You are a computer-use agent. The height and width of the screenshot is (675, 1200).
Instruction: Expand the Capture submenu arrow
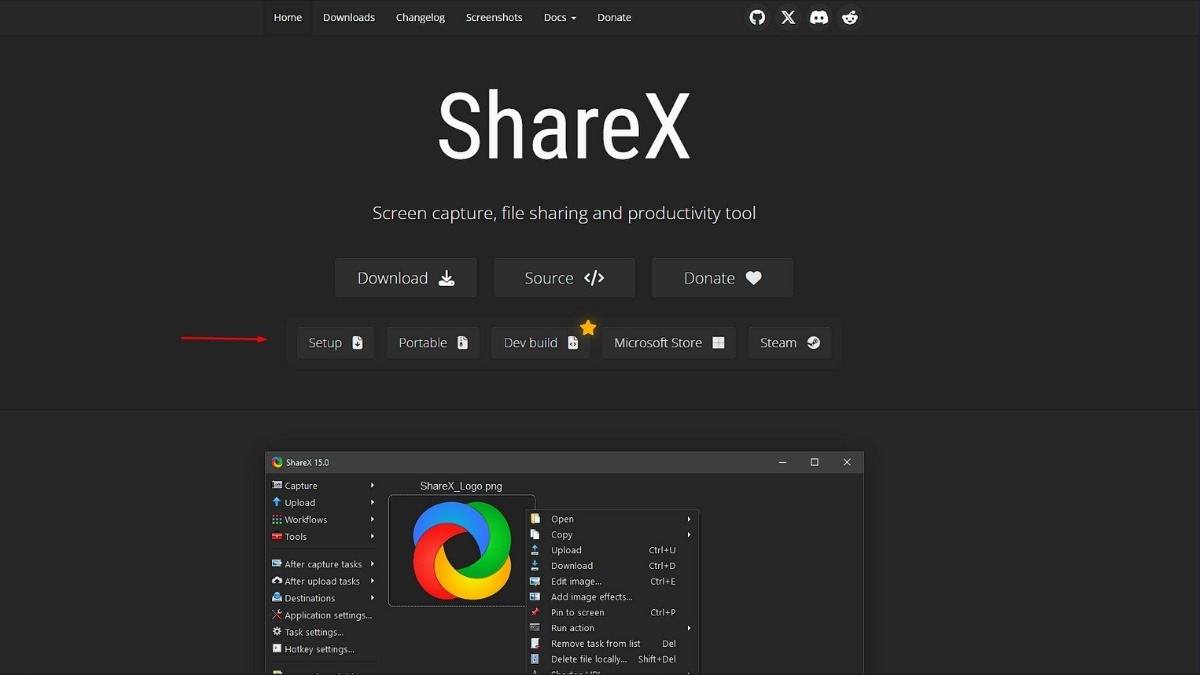(372, 486)
